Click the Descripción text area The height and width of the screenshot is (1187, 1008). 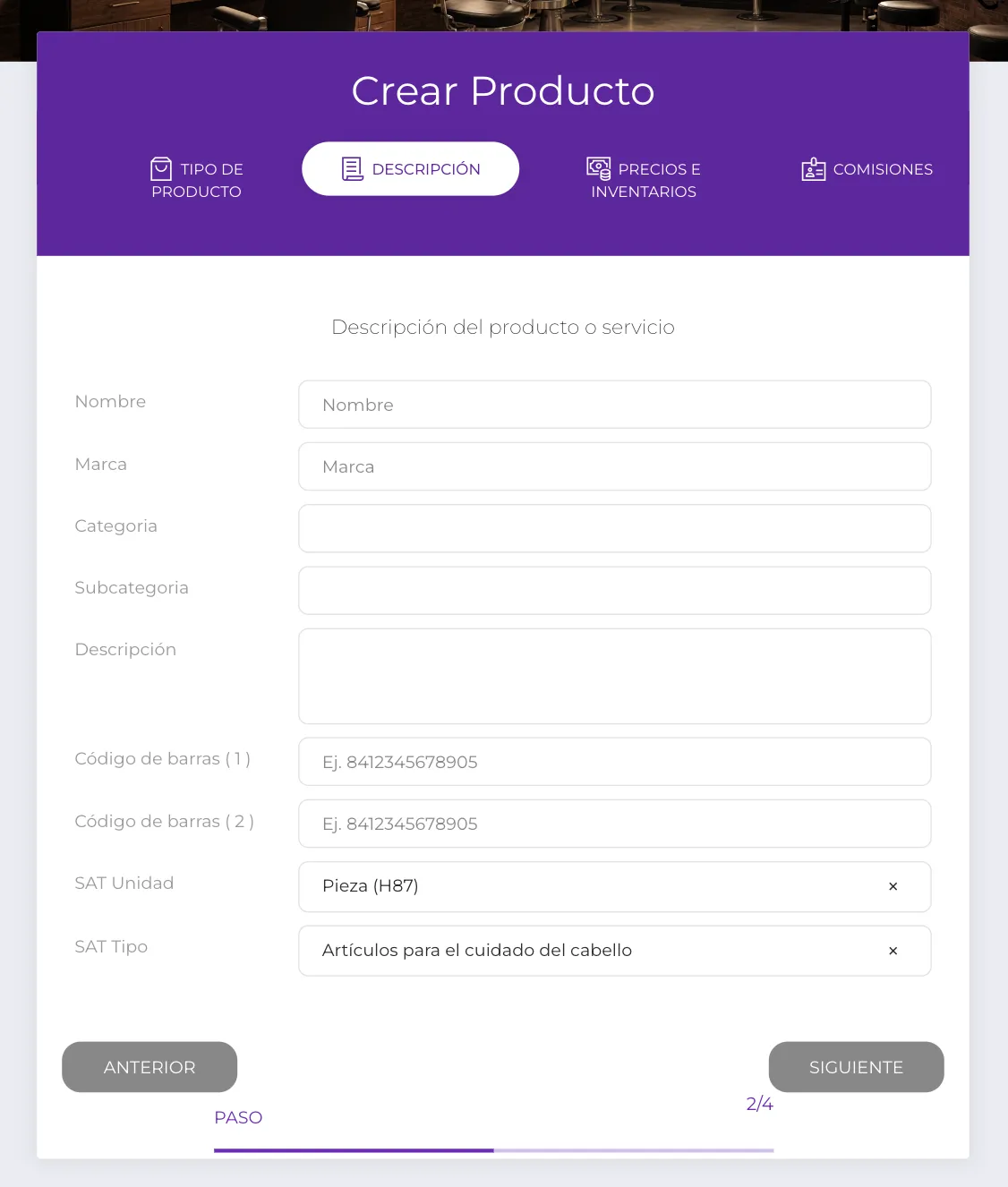pos(614,676)
